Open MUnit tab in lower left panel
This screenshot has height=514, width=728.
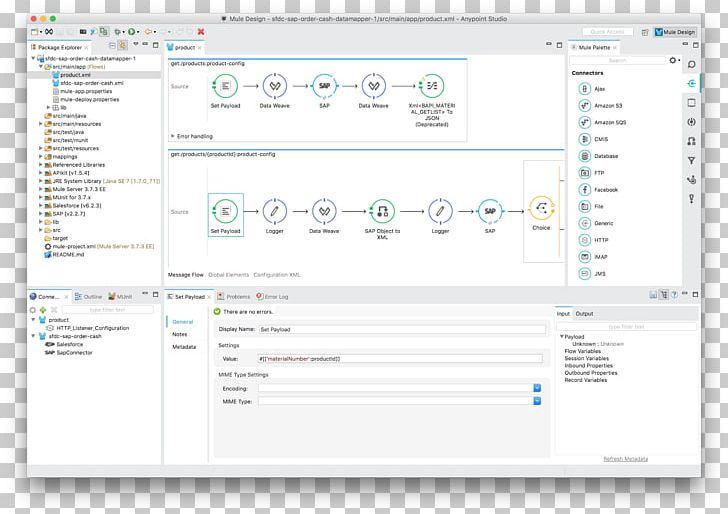pos(120,297)
